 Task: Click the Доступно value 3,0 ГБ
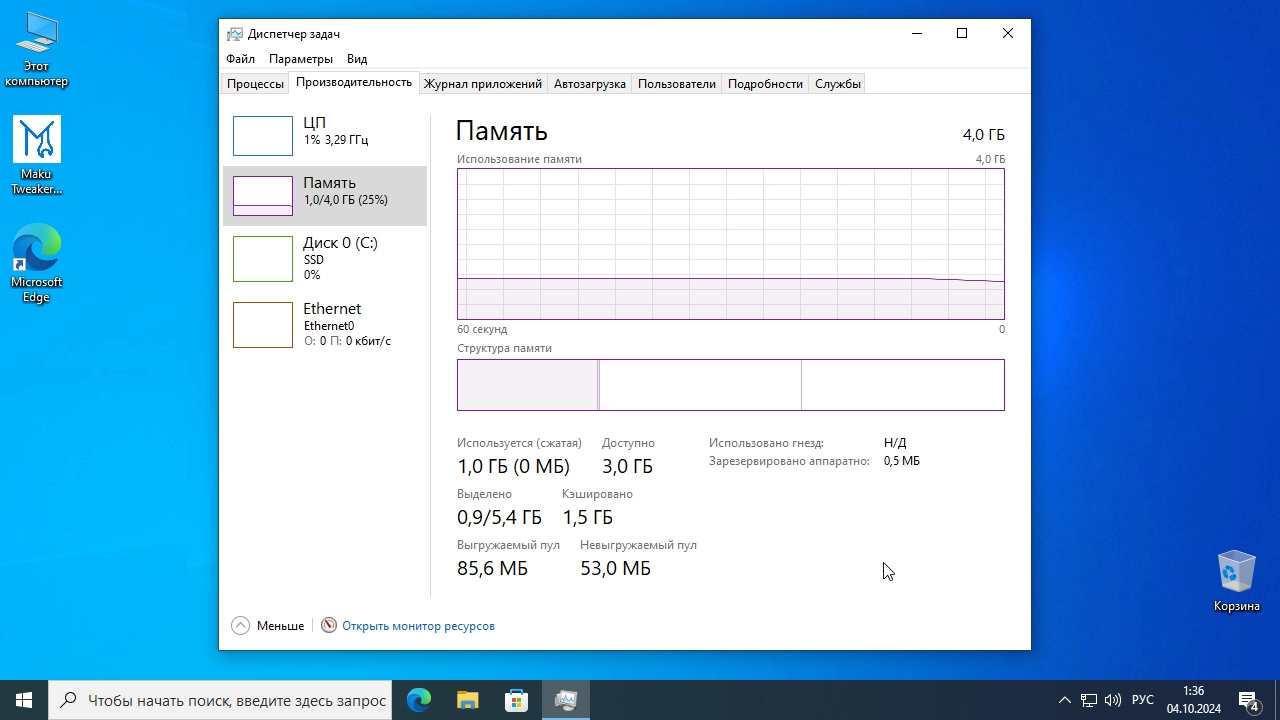pos(627,467)
